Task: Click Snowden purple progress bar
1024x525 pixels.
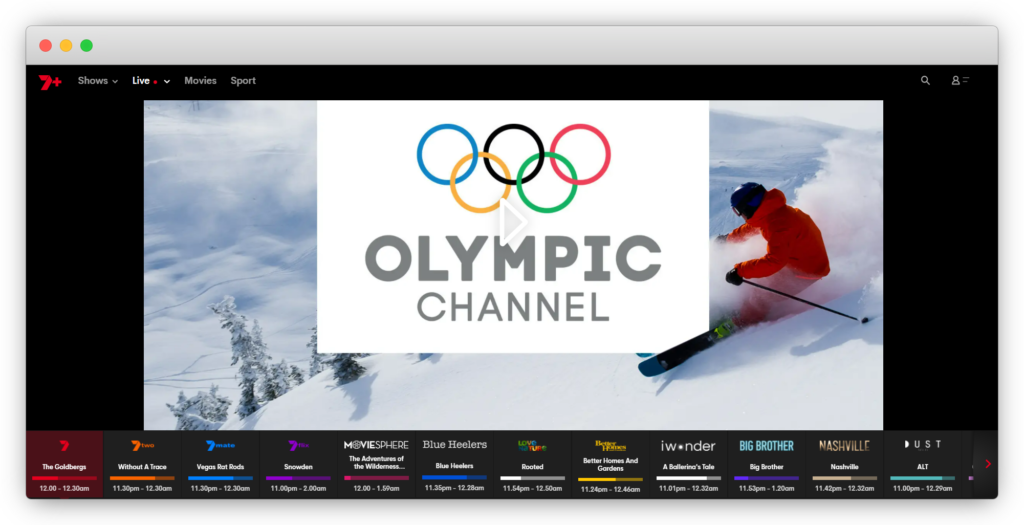Action: (298, 478)
